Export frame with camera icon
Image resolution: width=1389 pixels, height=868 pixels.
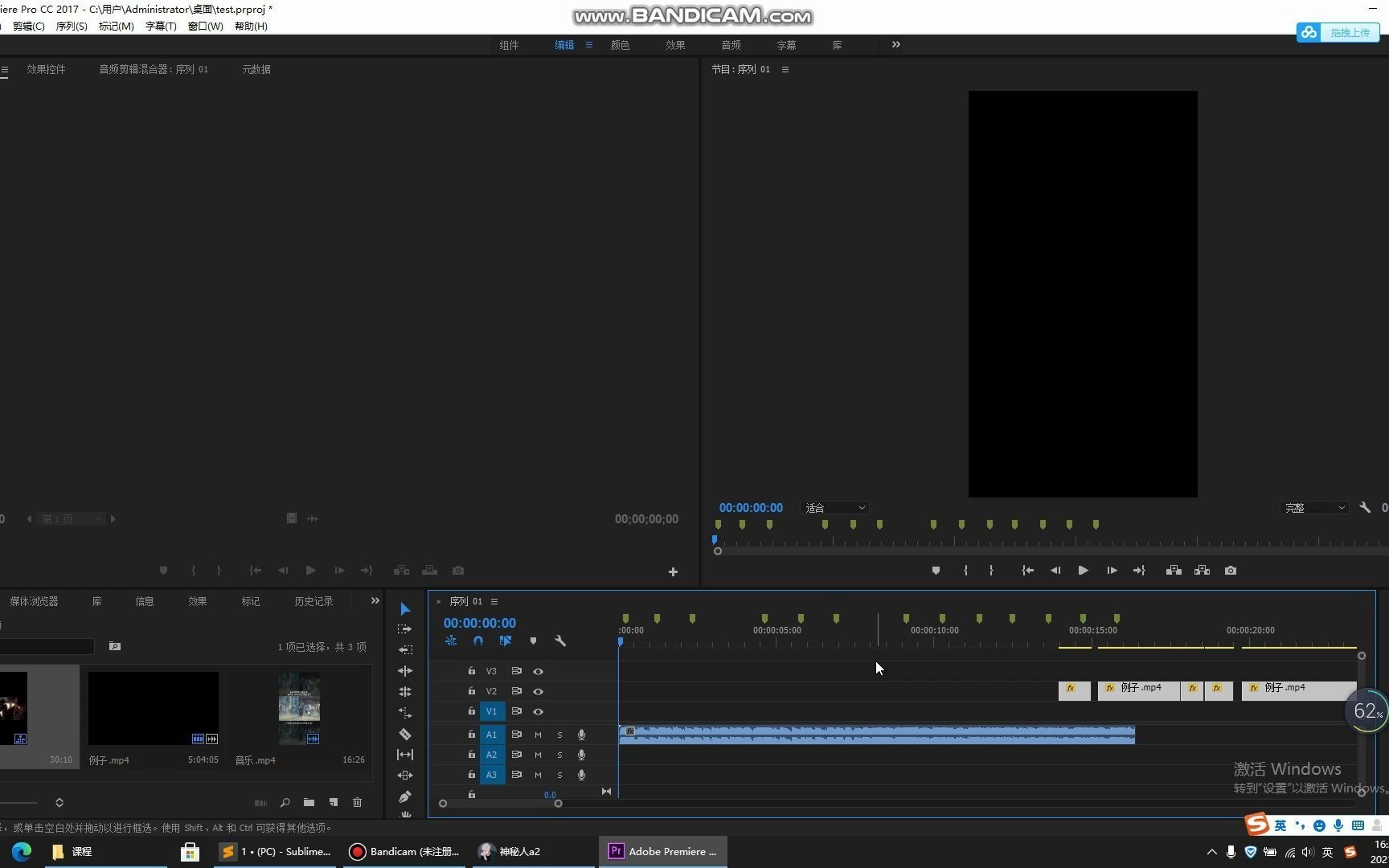pyautogui.click(x=1231, y=571)
